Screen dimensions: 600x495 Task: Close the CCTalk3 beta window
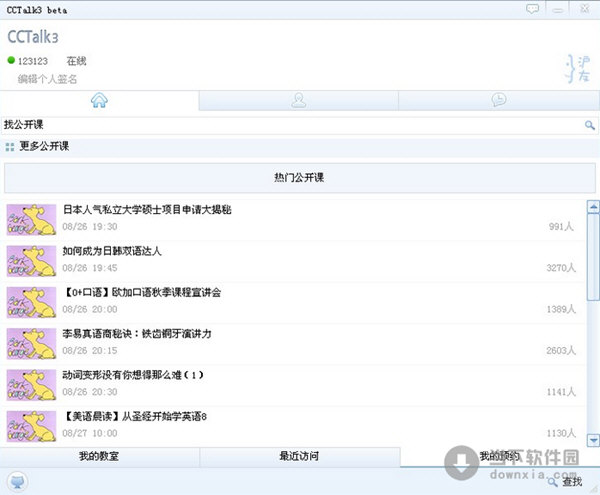tap(584, 9)
